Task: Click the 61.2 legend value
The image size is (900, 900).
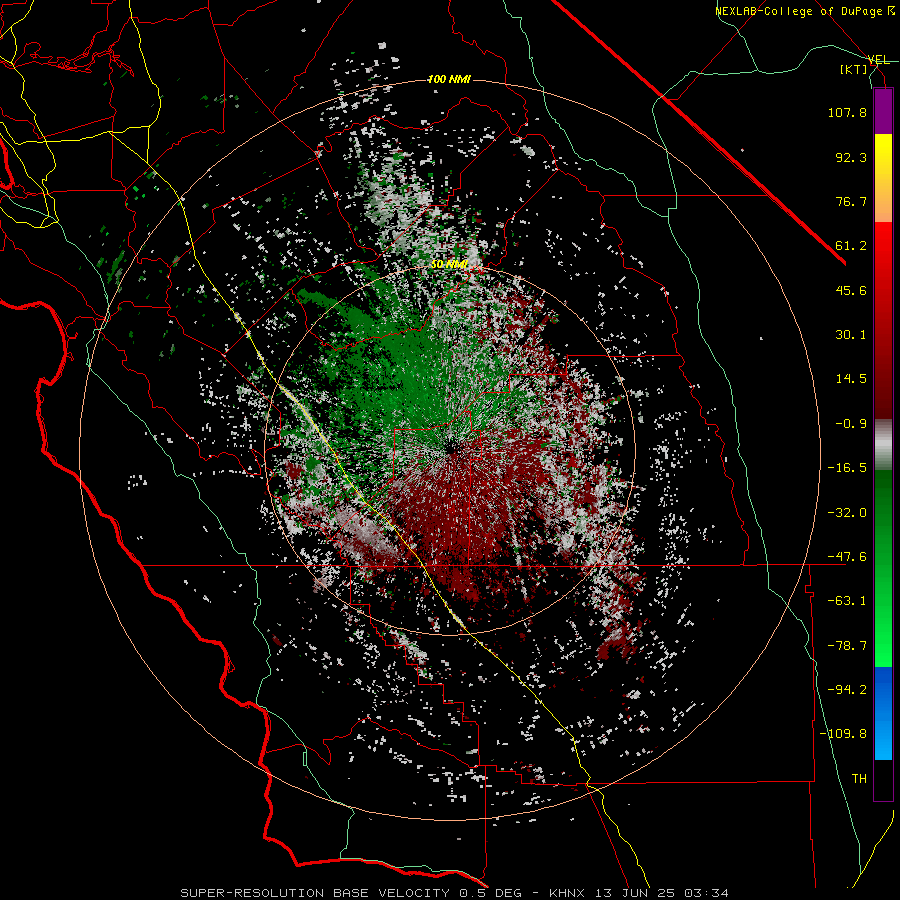Action: (851, 246)
